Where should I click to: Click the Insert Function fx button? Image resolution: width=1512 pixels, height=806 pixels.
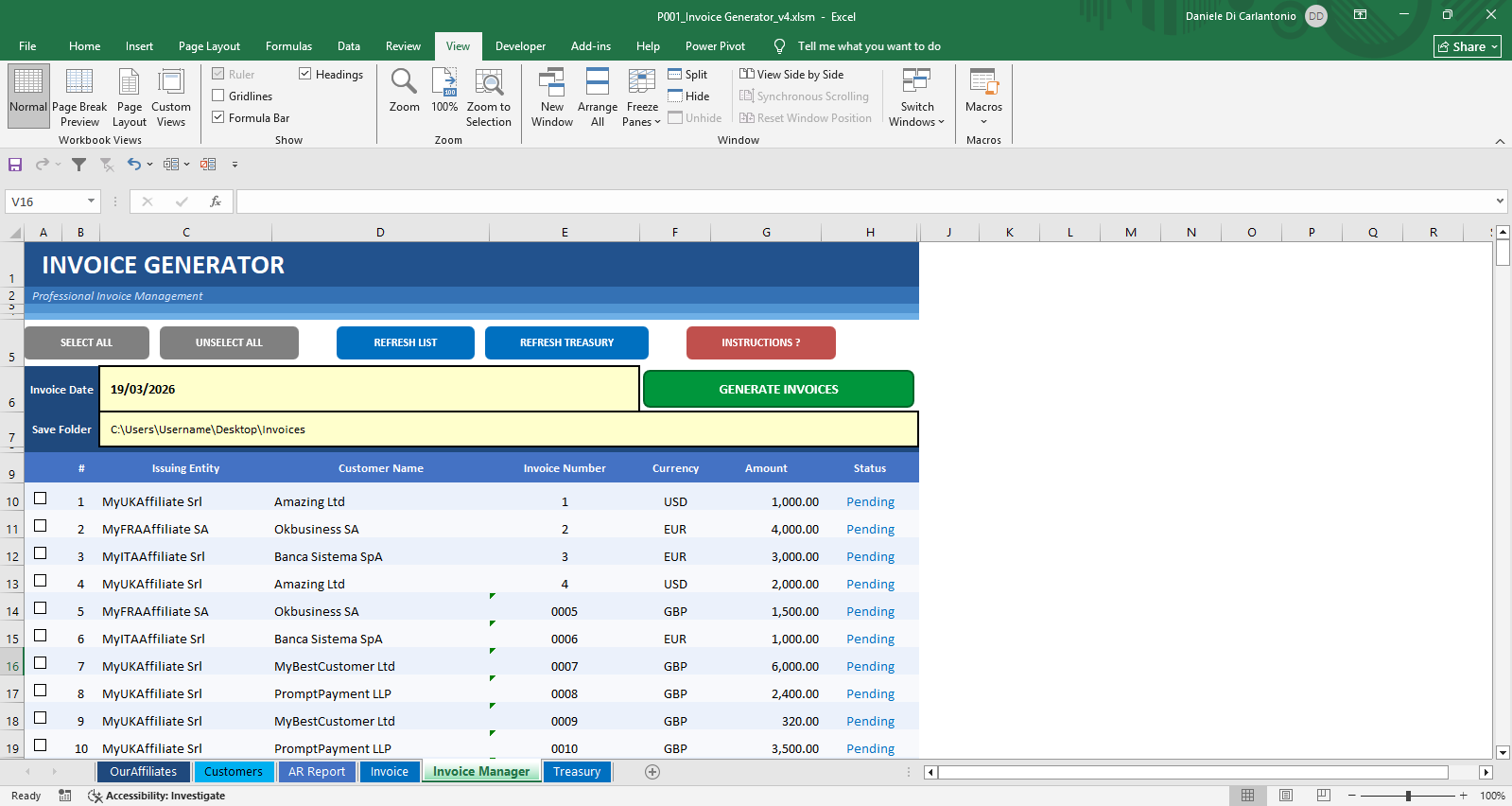pos(216,201)
